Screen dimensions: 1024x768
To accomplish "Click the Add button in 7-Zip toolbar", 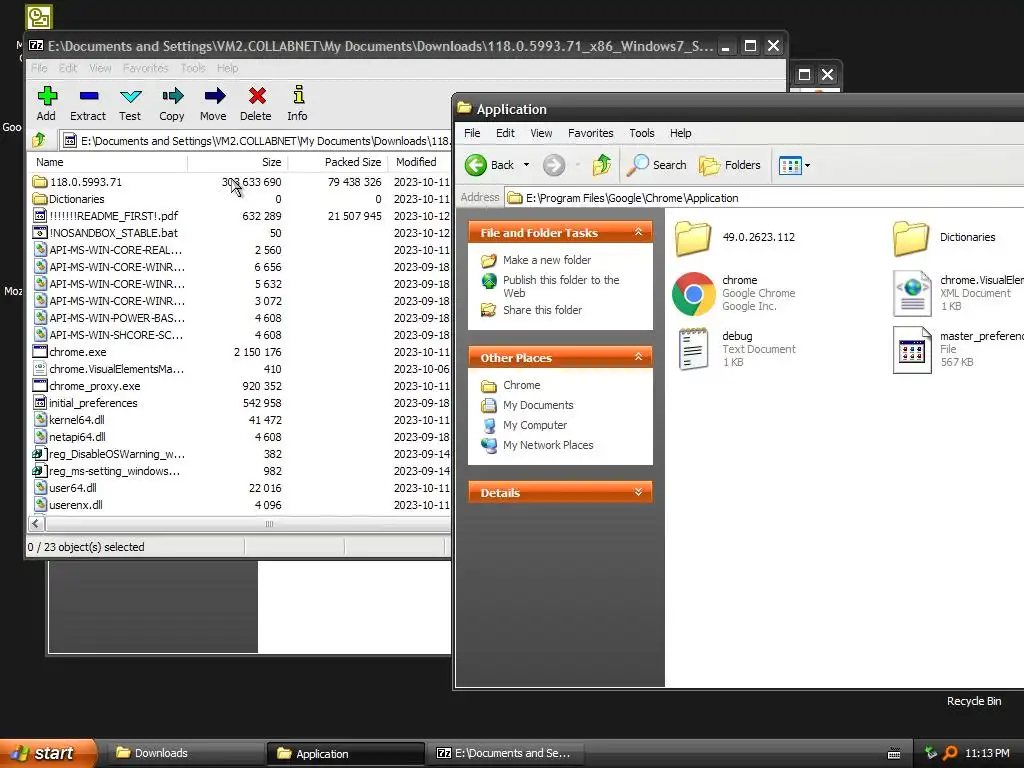I will pyautogui.click(x=46, y=103).
